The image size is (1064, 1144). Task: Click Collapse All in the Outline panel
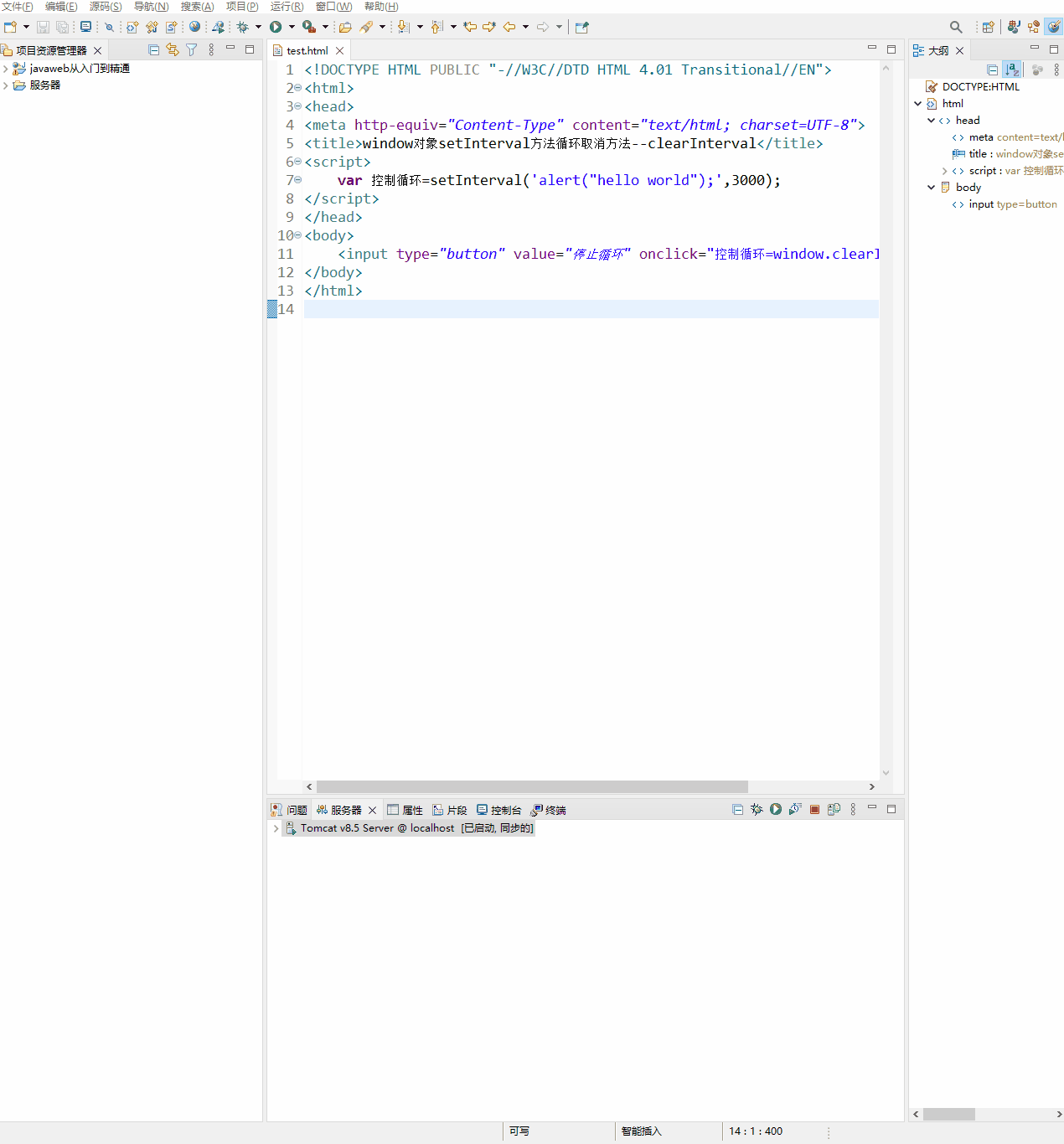coord(993,70)
